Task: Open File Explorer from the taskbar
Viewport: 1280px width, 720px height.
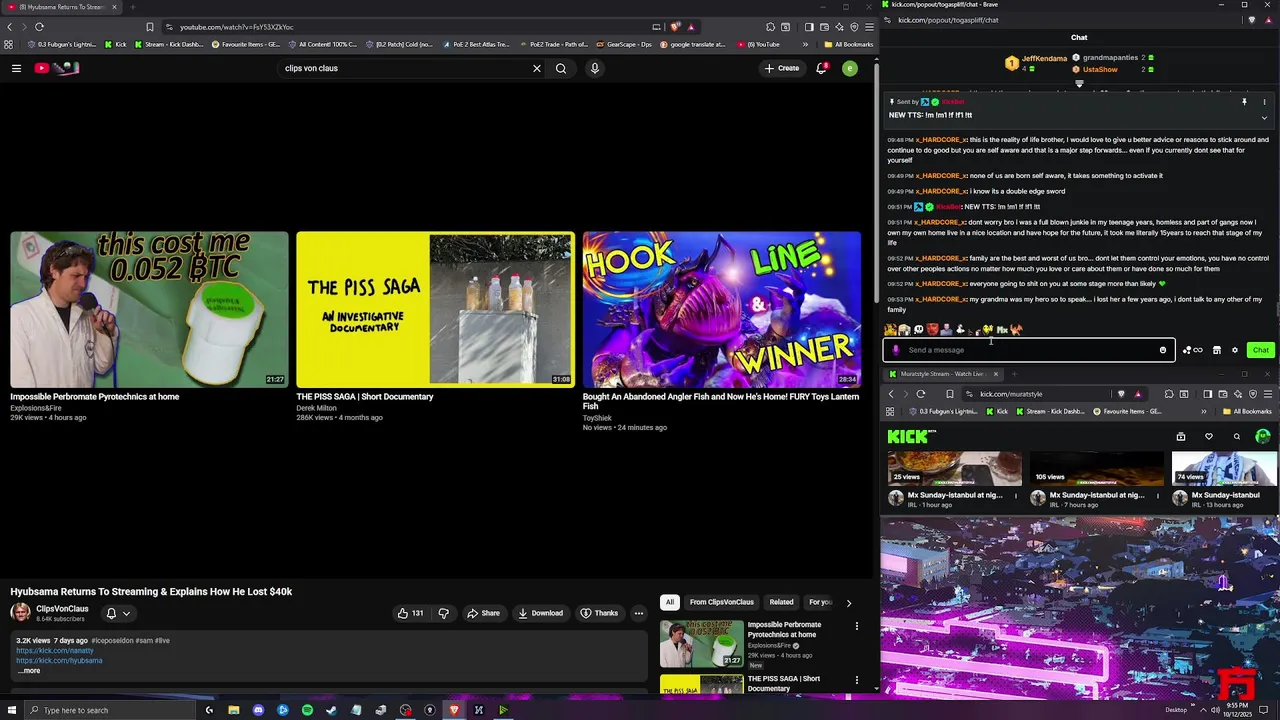Action: click(x=234, y=710)
